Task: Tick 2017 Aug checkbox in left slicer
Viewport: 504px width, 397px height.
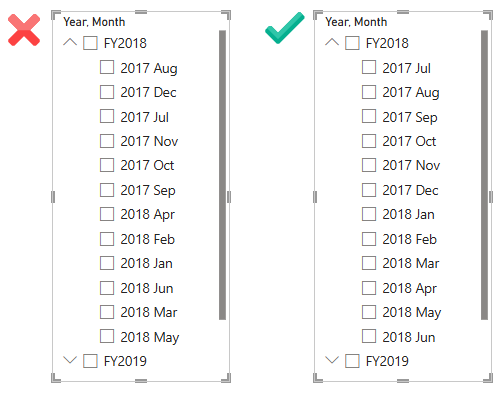Action: pos(107,67)
